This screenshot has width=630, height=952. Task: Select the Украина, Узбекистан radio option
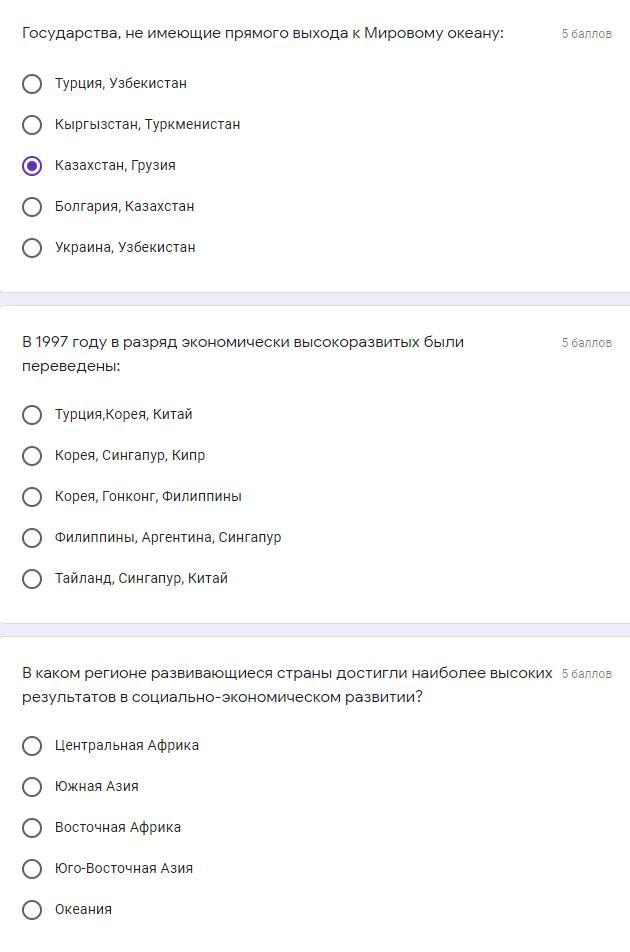coord(32,248)
